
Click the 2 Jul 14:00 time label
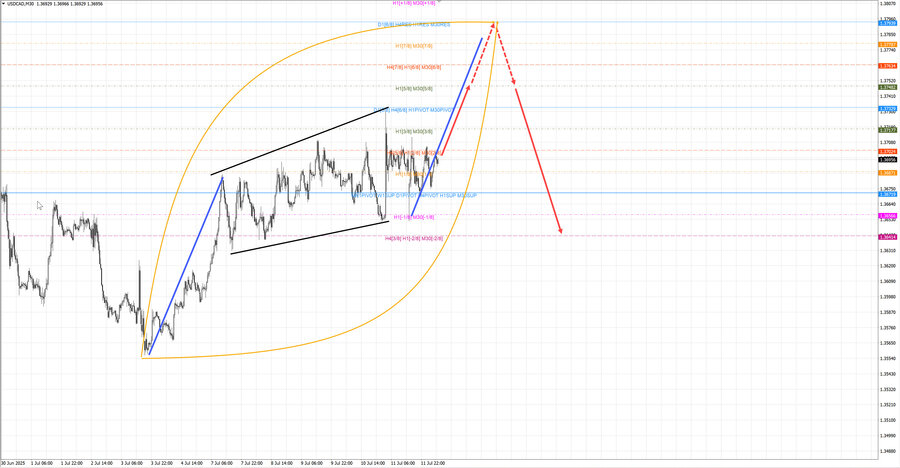click(102, 463)
